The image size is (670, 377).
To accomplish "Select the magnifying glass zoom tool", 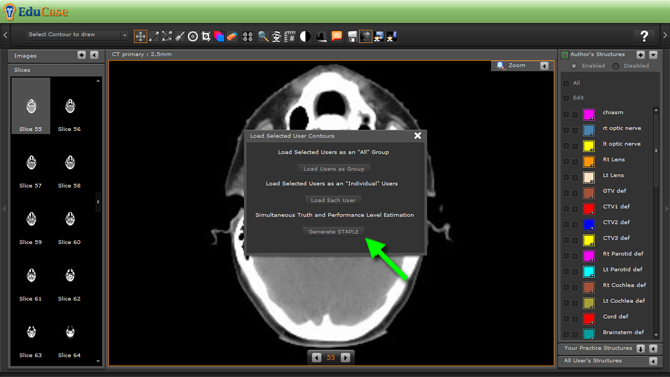I will click(263, 36).
